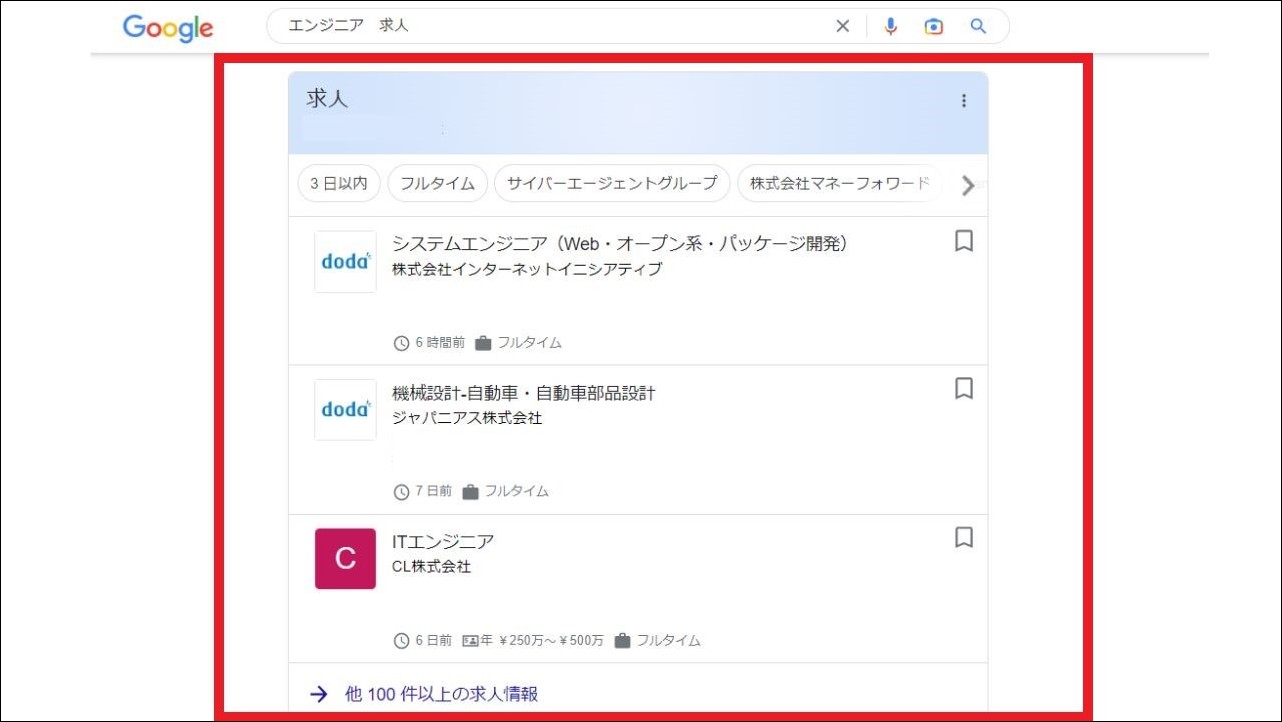Viewport: 1282px width, 722px height.
Task: Open the ITエンジニア job title
Action: click(x=443, y=542)
